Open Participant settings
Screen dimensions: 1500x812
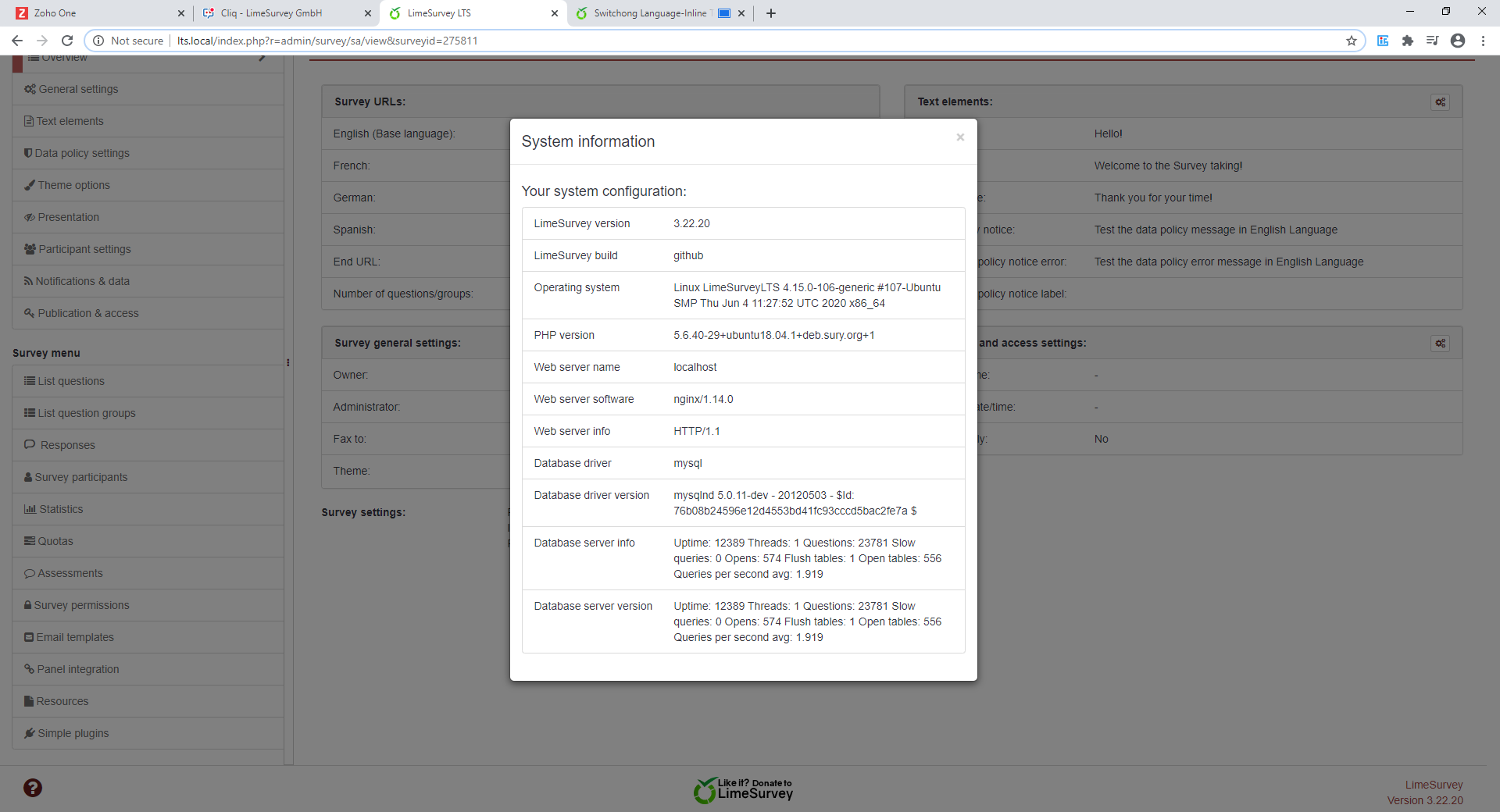148,249
